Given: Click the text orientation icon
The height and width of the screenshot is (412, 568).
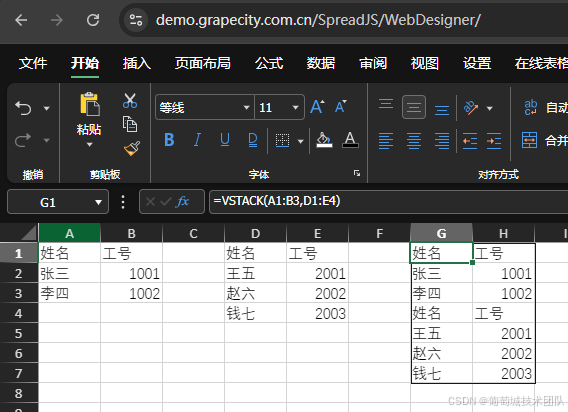Looking at the screenshot, I should pos(471,108).
